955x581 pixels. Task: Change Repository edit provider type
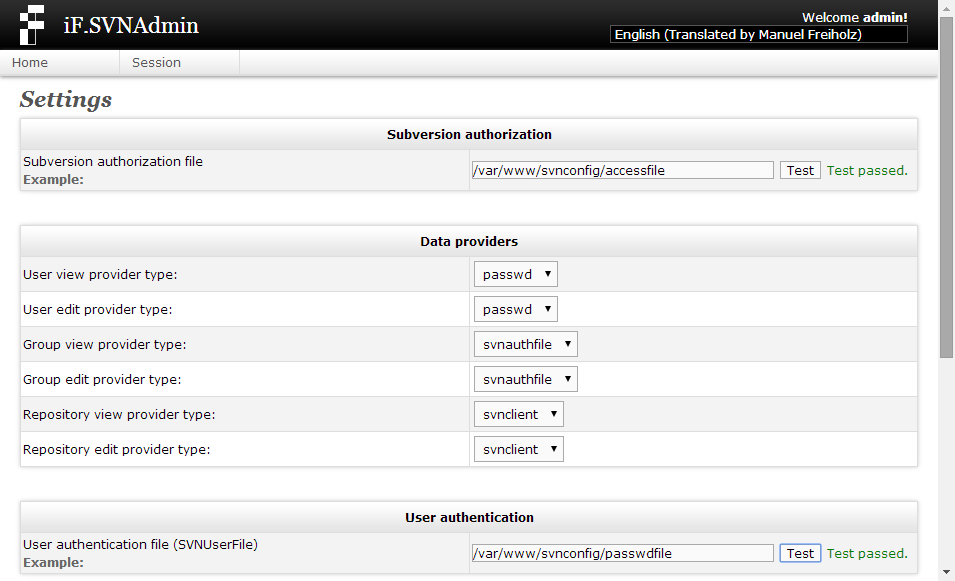point(519,449)
